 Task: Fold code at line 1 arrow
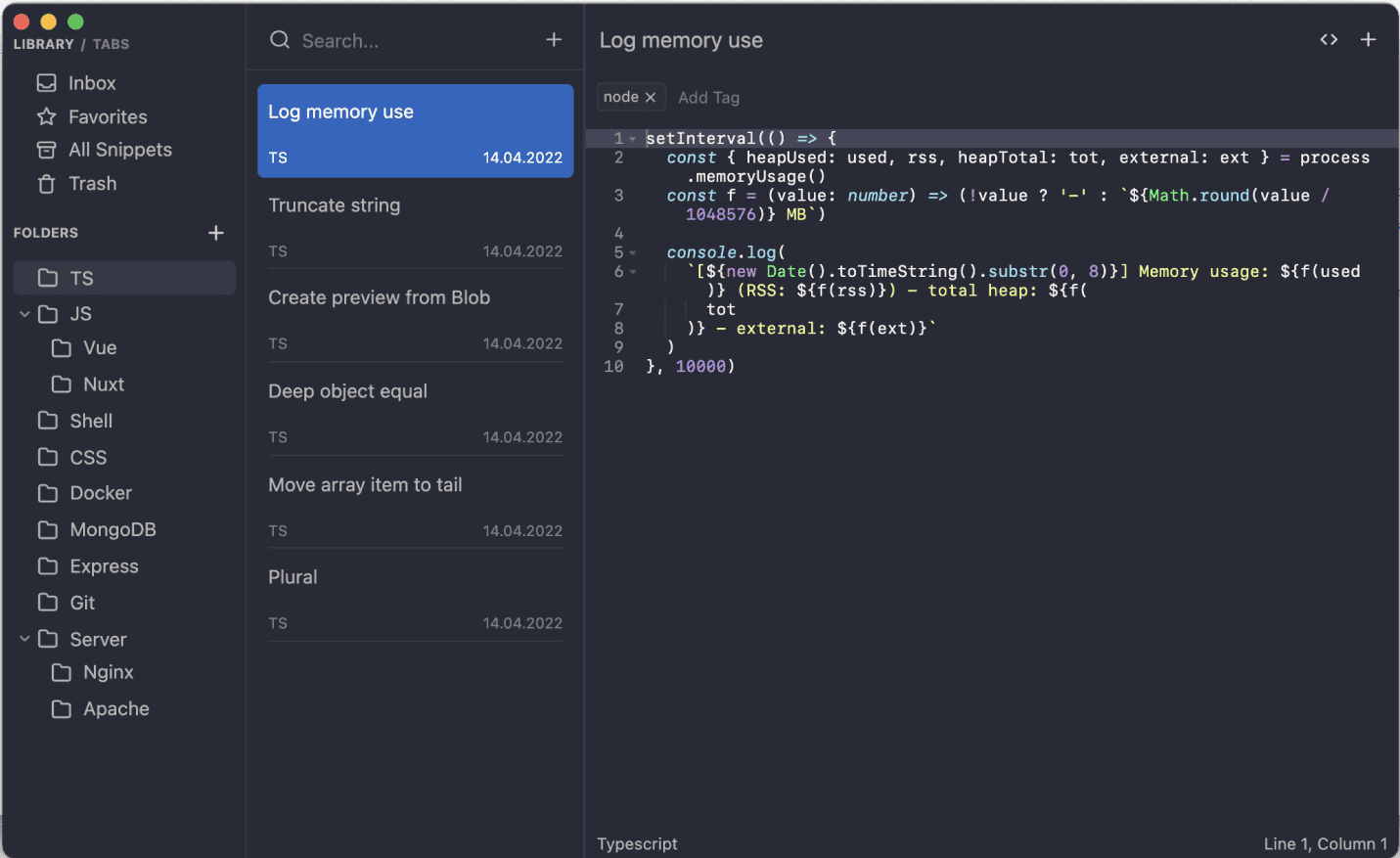(633, 139)
